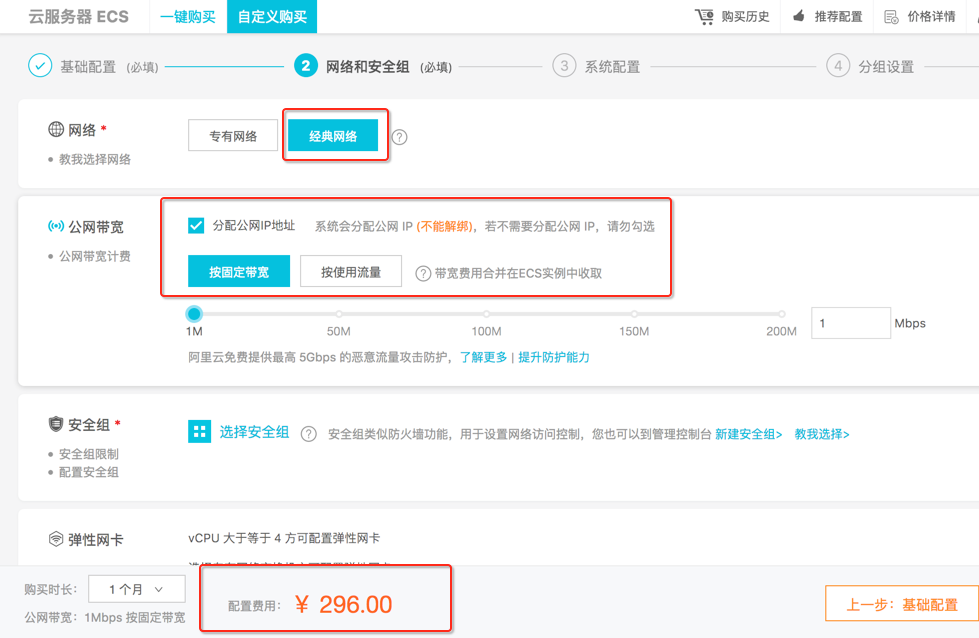Open the 自定义购买 tab

(x=272, y=17)
